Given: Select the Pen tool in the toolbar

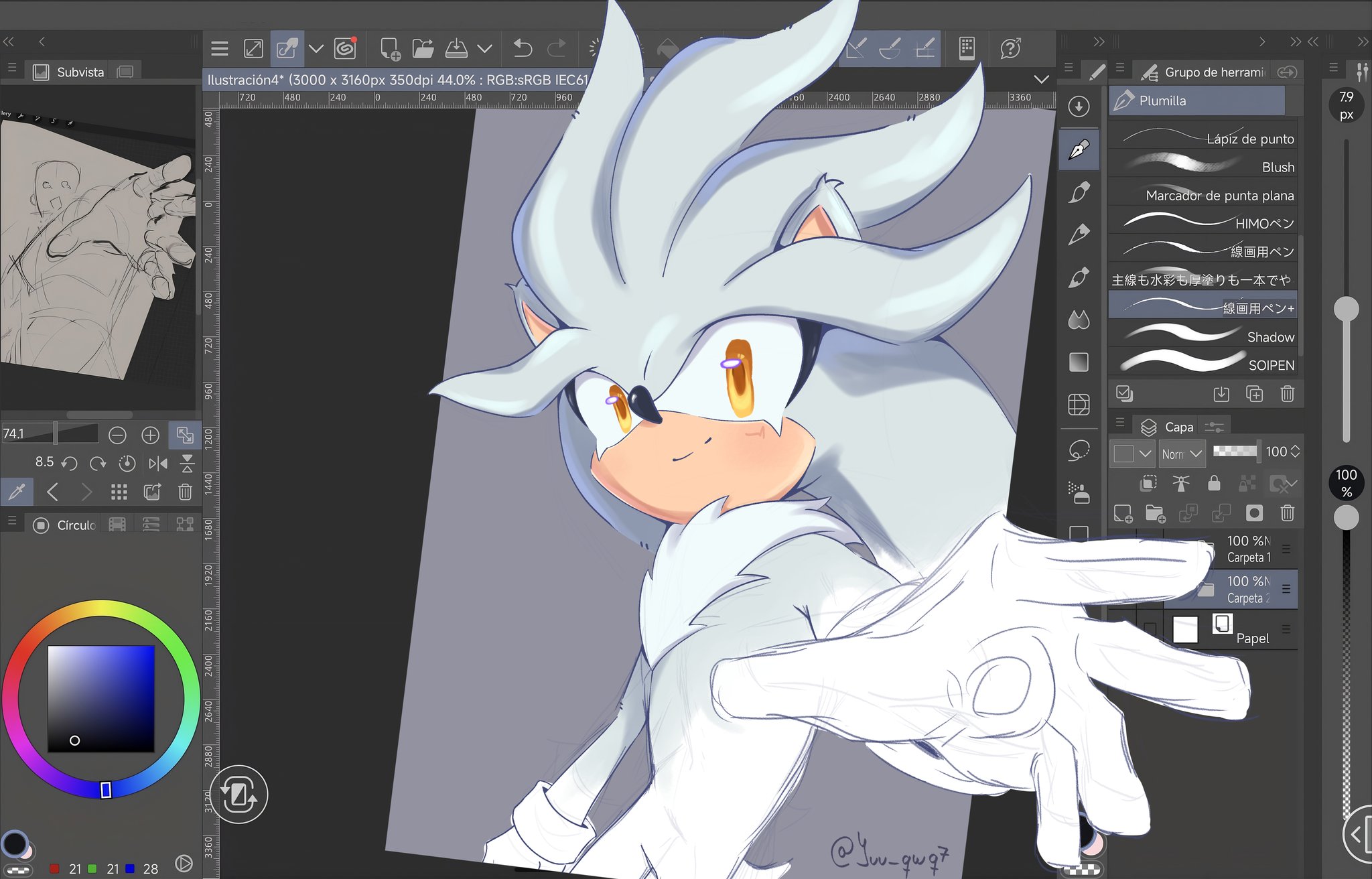Looking at the screenshot, I should click(1079, 150).
